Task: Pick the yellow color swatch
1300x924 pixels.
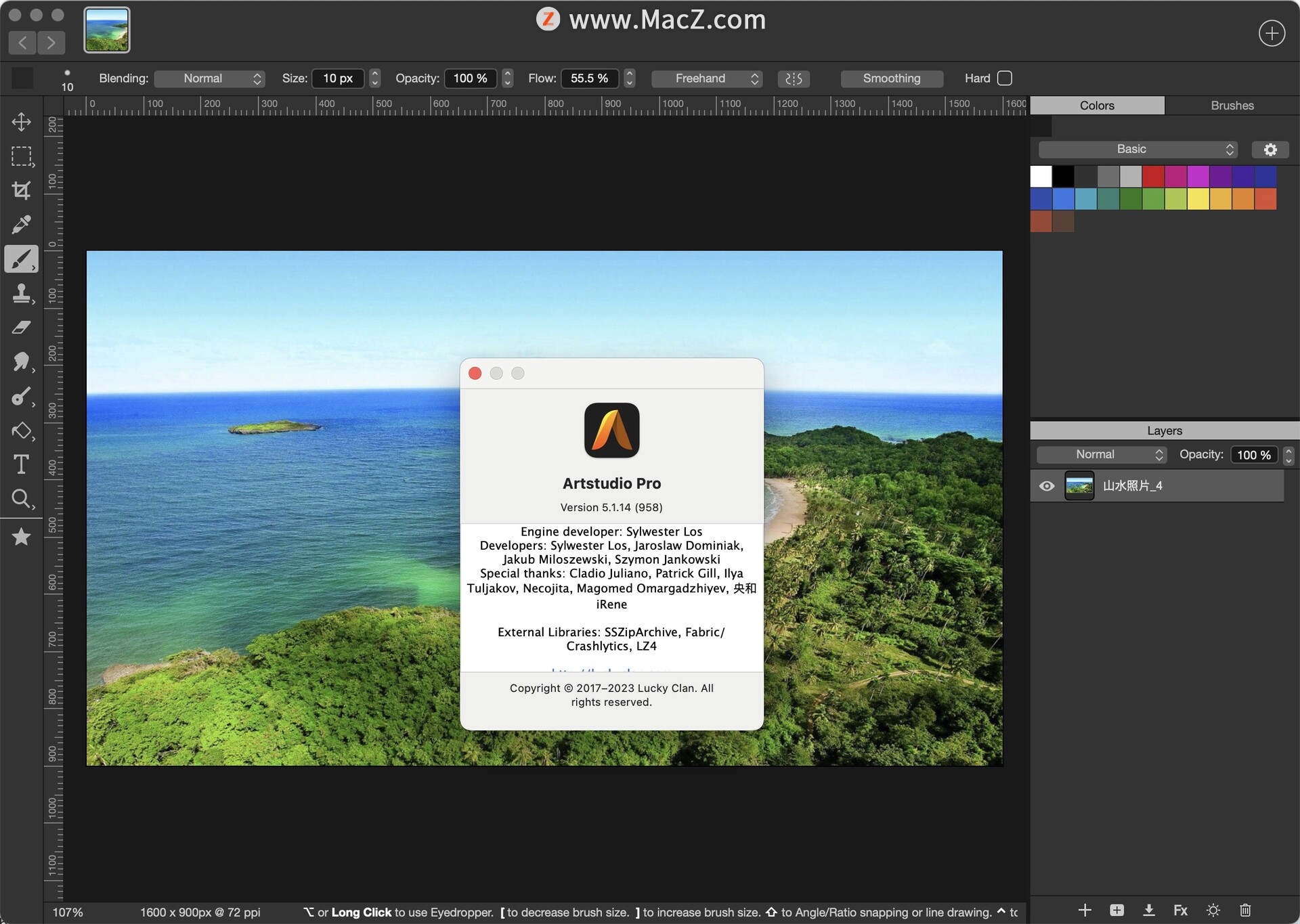Action: [1198, 199]
